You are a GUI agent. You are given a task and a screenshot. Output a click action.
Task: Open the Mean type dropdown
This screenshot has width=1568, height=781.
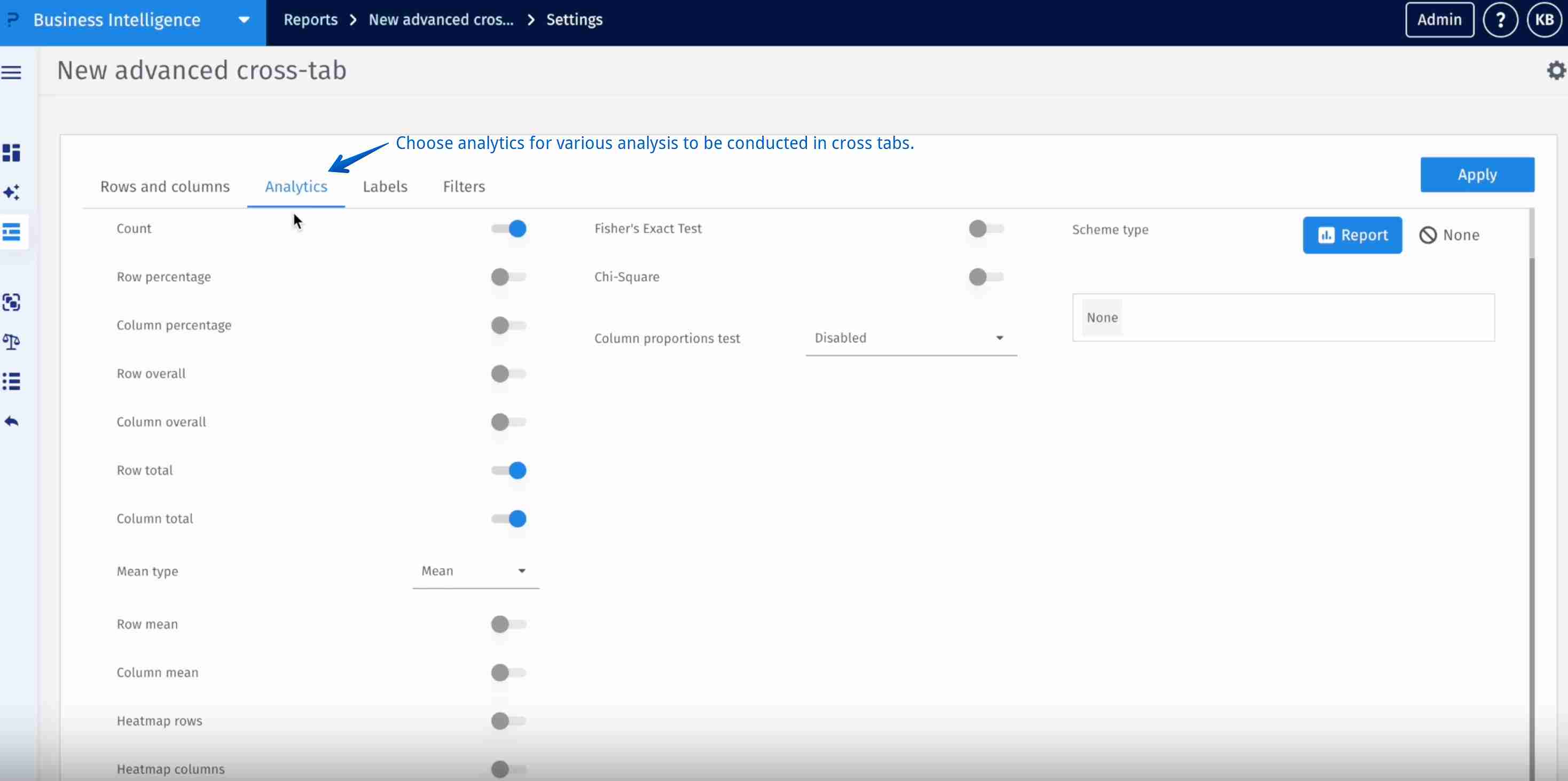[x=475, y=571]
